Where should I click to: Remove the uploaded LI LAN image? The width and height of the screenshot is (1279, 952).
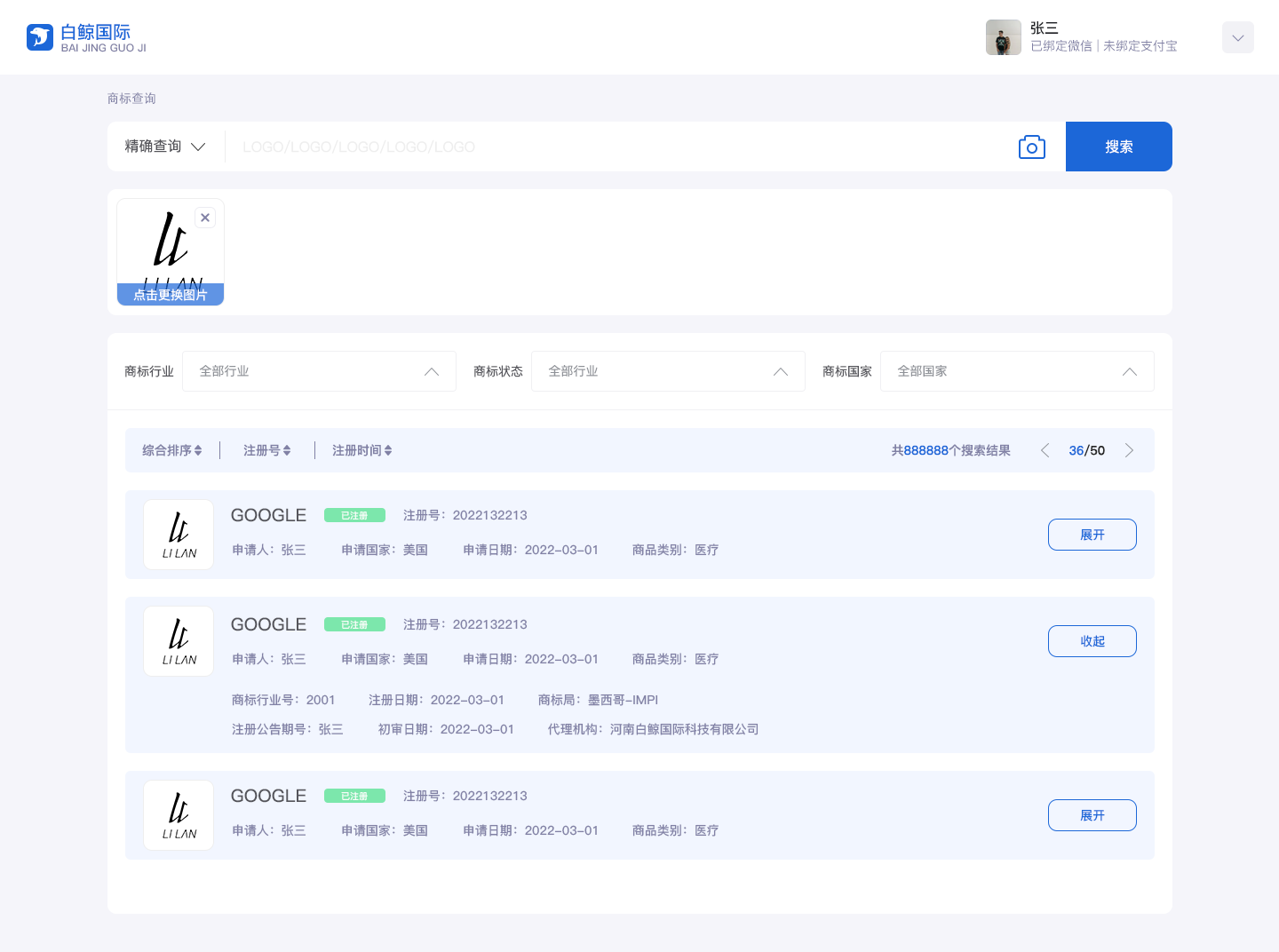[205, 217]
